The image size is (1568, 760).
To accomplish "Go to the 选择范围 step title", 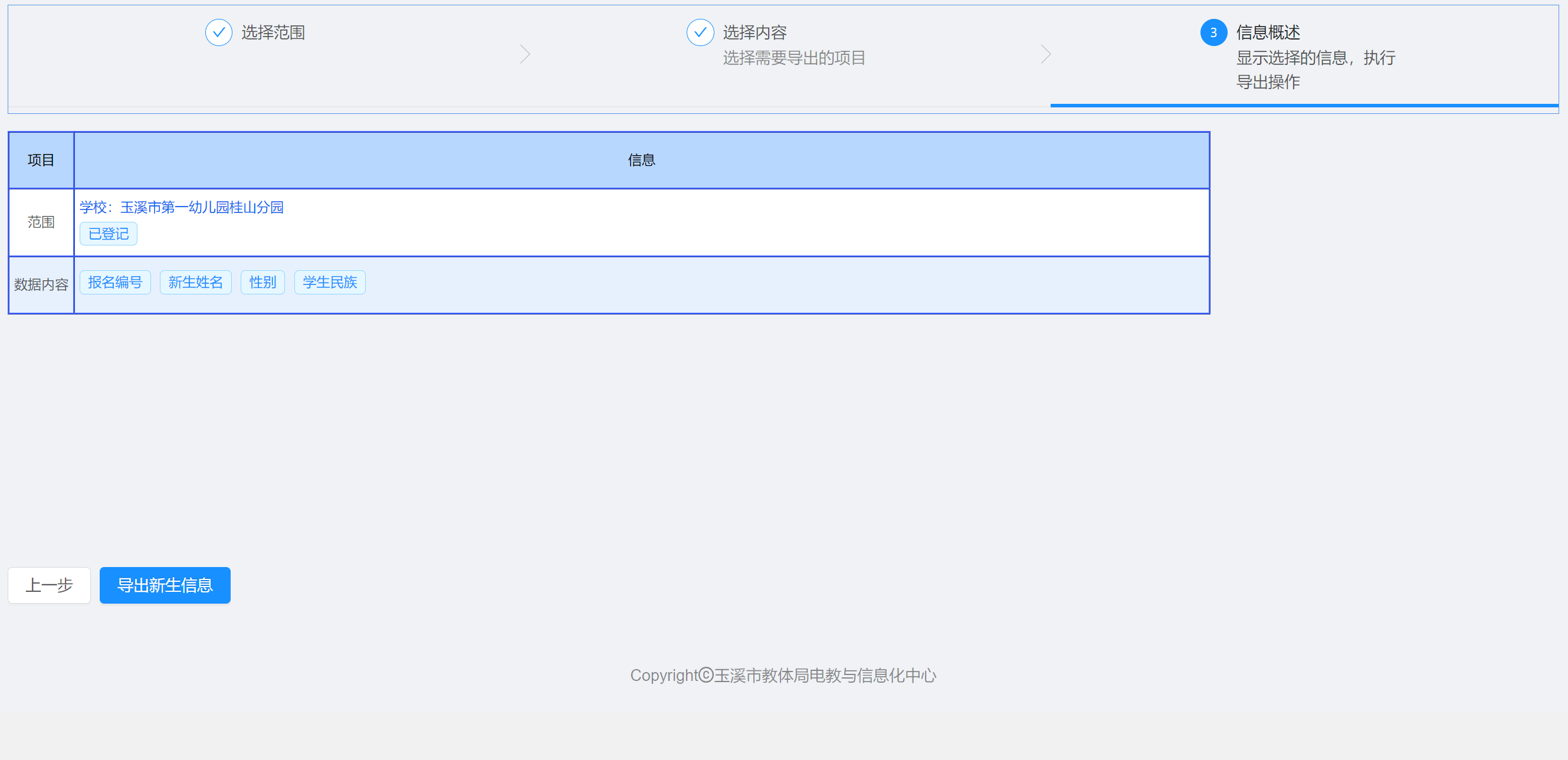I will coord(273,32).
